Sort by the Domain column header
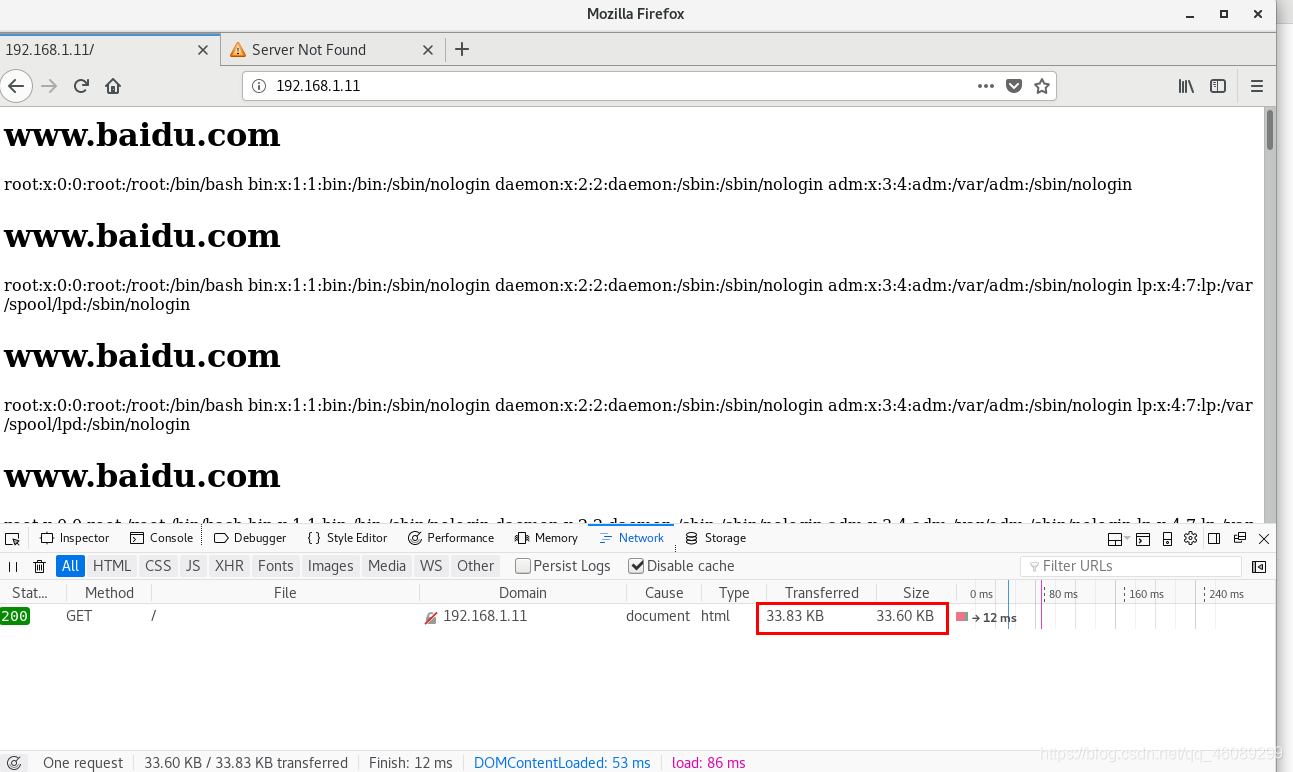Image resolution: width=1293 pixels, height=772 pixels. coord(523,593)
